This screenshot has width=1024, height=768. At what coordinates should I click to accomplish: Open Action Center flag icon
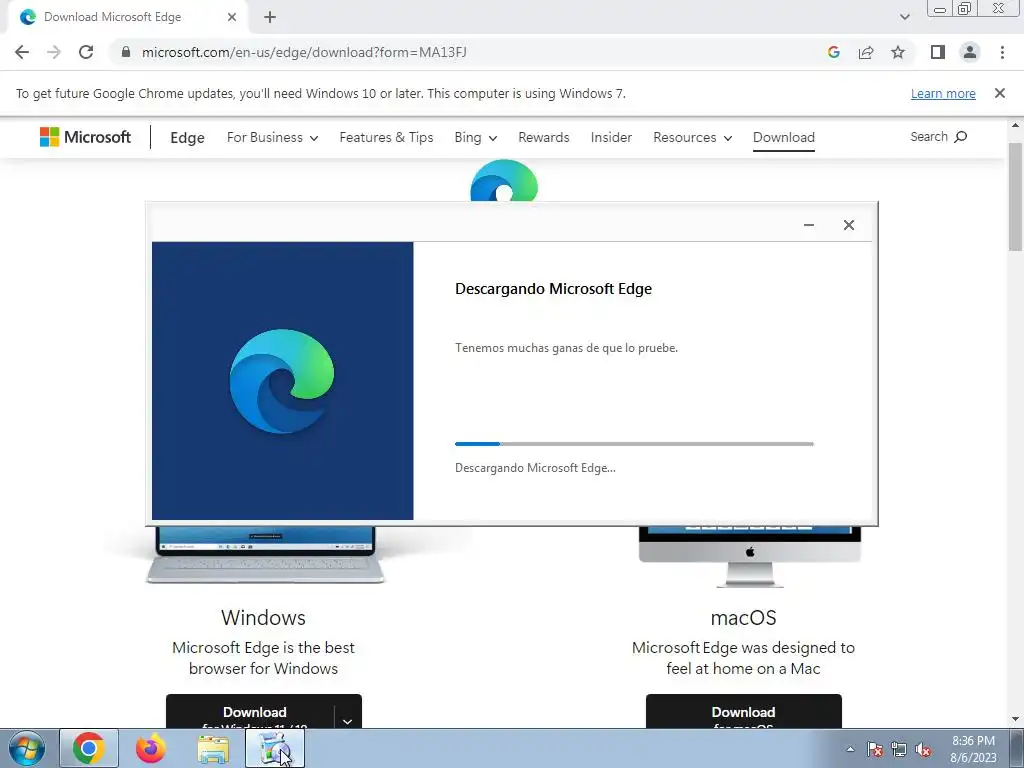875,749
